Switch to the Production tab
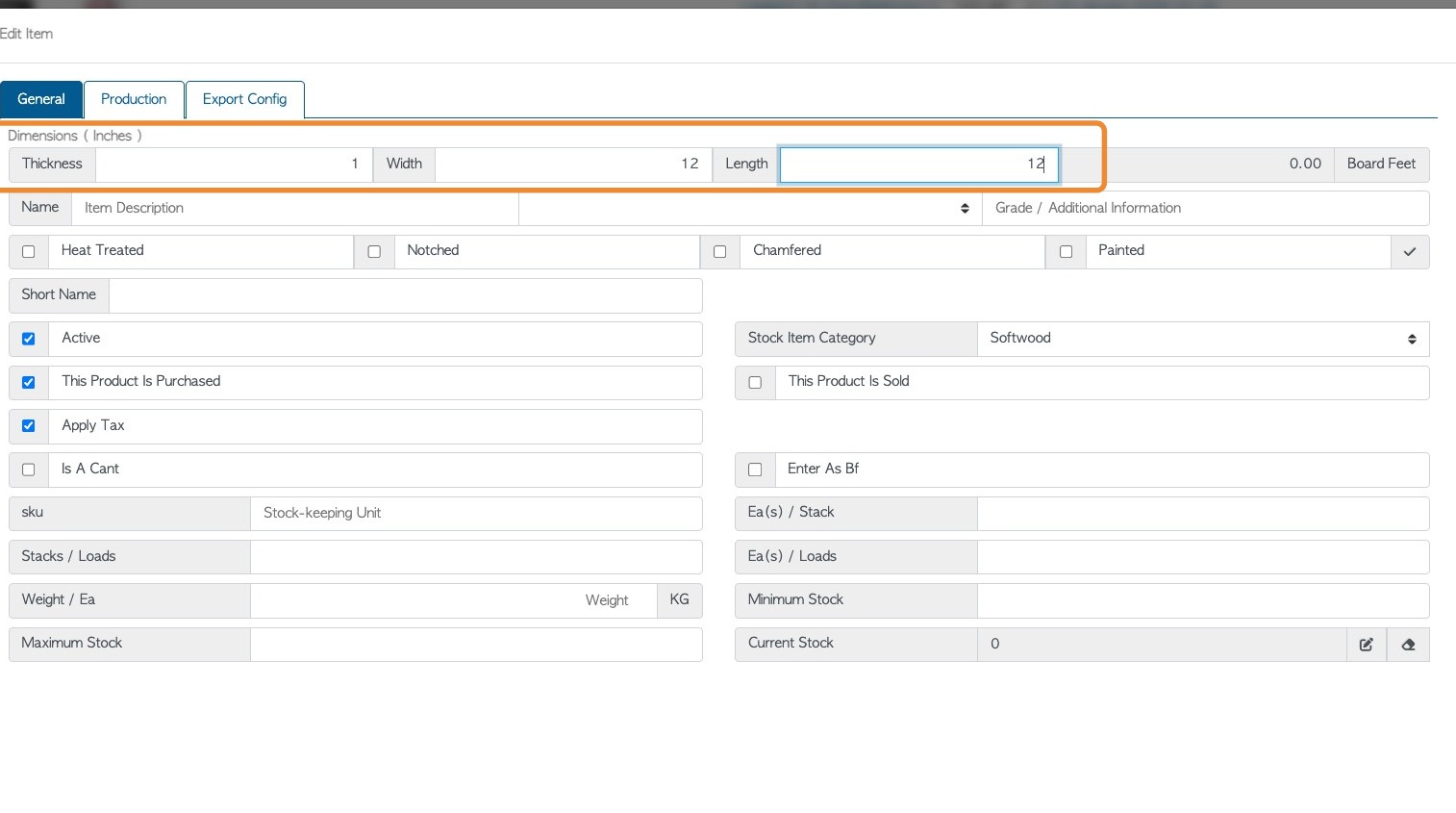The width and height of the screenshot is (1456, 813). (134, 99)
